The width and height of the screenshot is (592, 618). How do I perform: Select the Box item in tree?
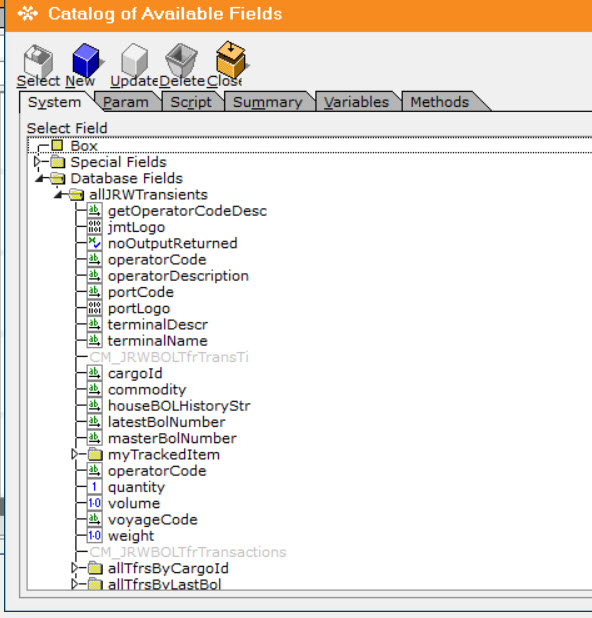tap(84, 146)
